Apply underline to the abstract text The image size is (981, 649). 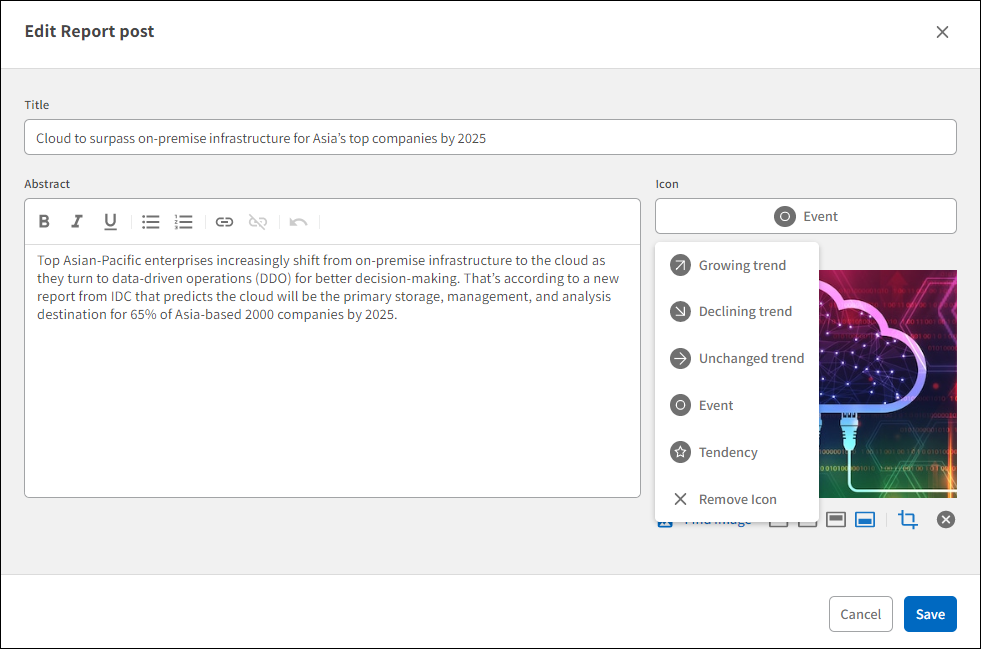pos(110,221)
